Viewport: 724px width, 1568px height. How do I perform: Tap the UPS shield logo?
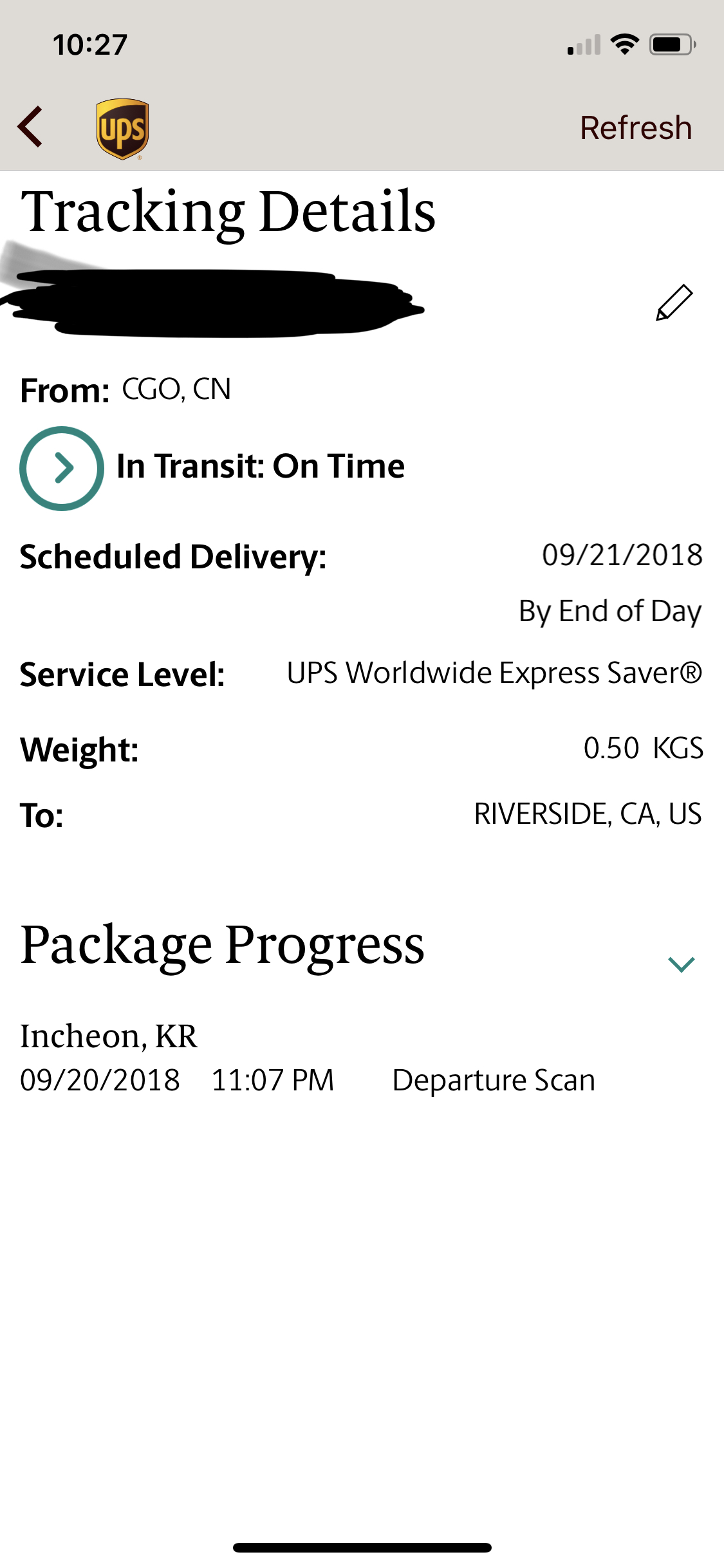coord(122,129)
